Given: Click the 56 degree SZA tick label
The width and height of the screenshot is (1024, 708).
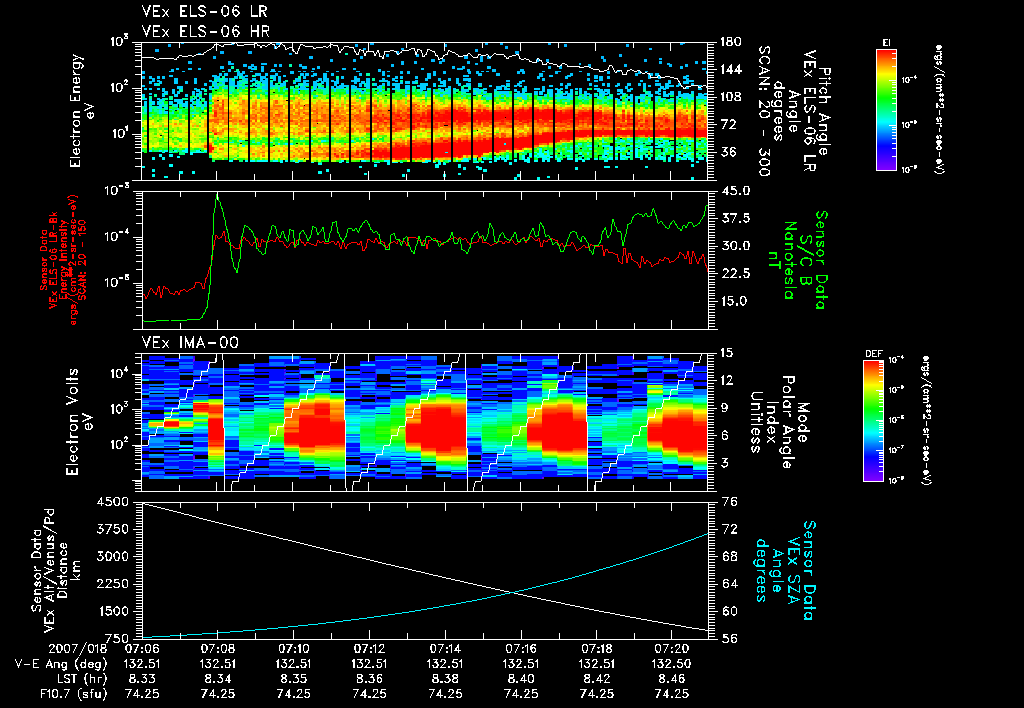Looking at the screenshot, I should tap(729, 639).
